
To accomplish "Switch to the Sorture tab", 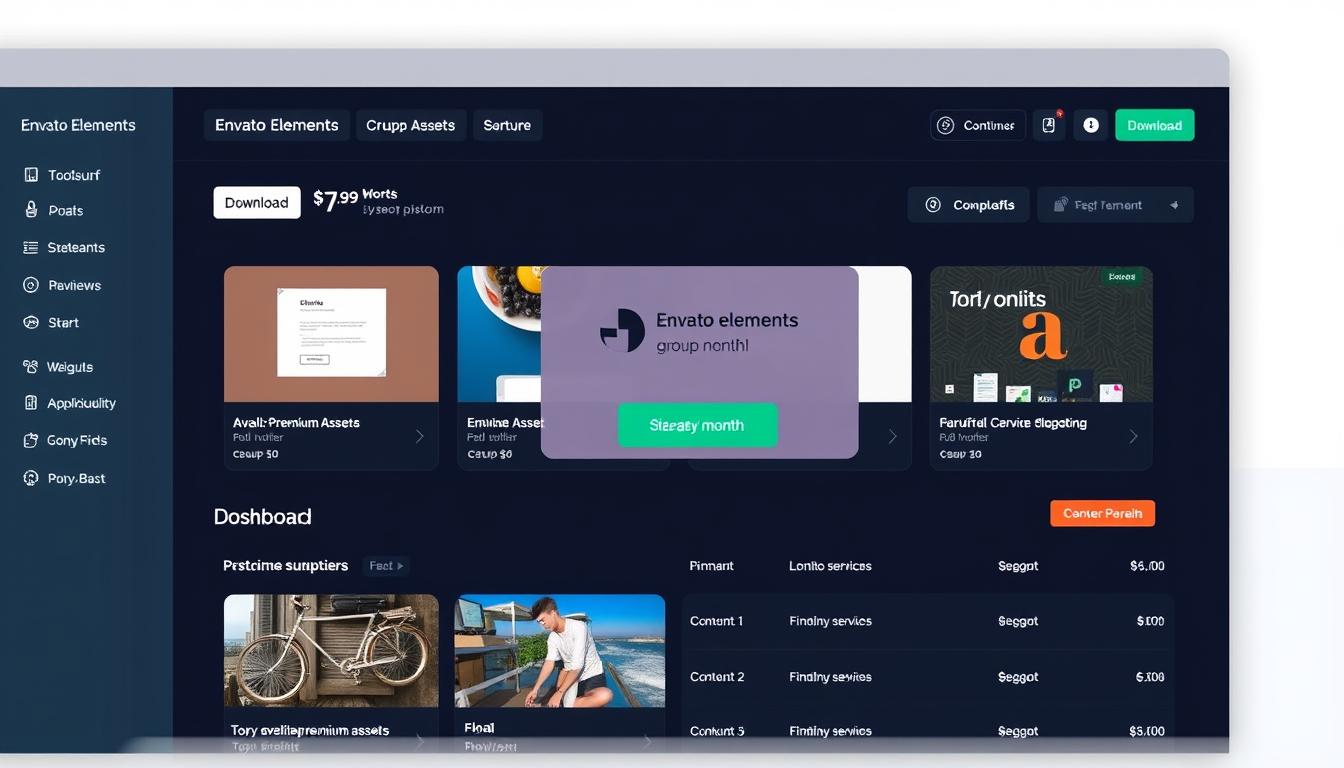I will click(507, 125).
